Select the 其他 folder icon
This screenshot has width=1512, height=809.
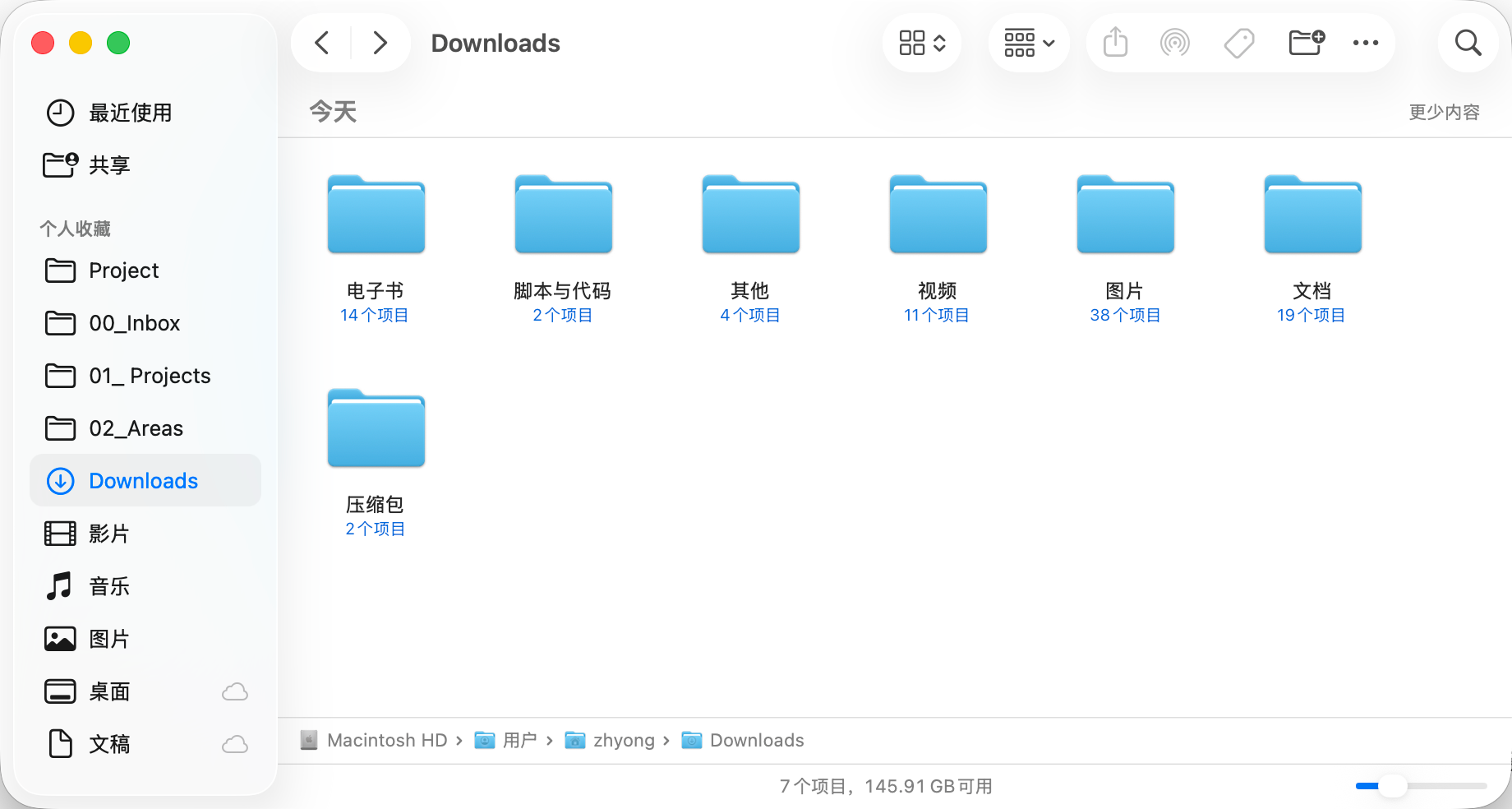point(751,214)
